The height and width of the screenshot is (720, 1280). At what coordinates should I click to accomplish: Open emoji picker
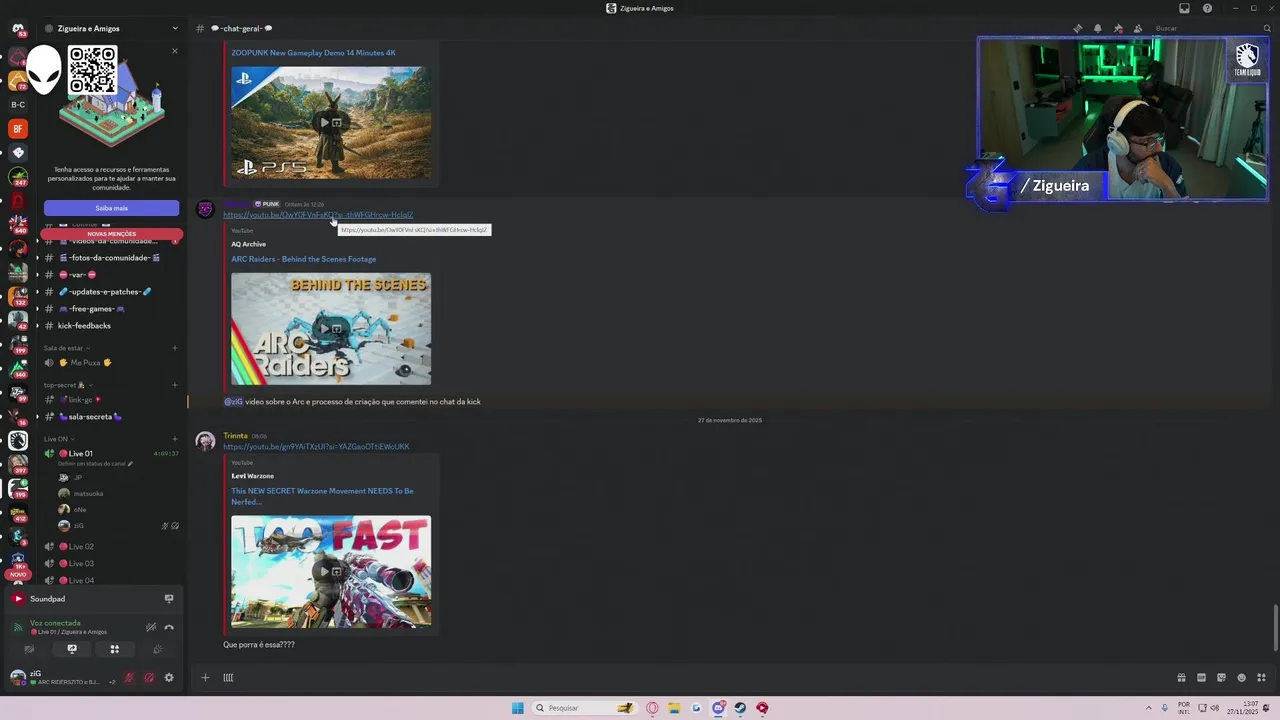pos(1241,678)
